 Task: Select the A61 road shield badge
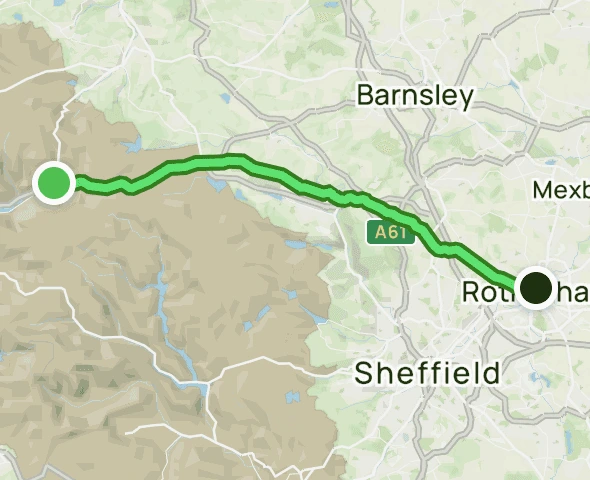coord(391,232)
